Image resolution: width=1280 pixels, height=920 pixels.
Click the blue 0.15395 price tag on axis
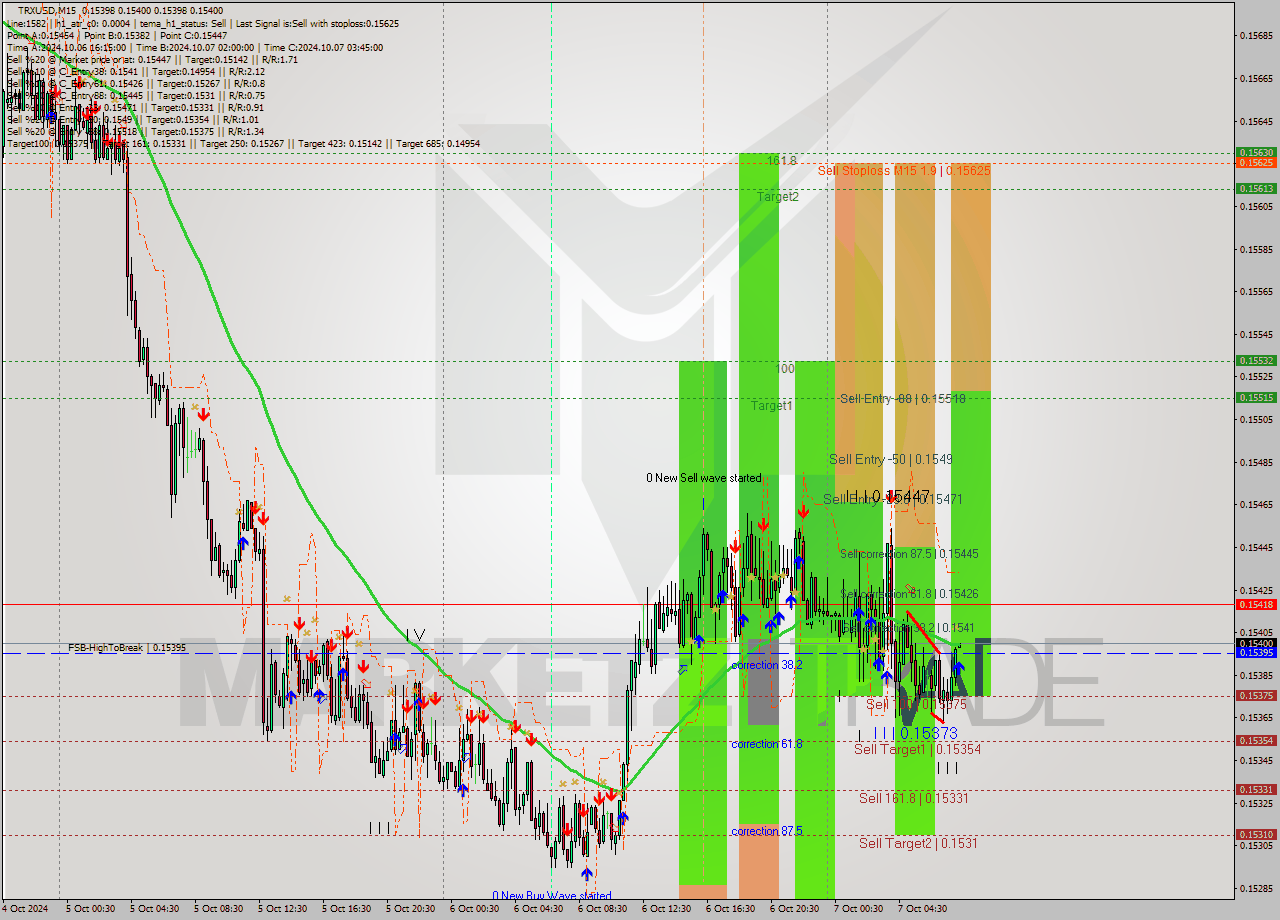(1256, 652)
